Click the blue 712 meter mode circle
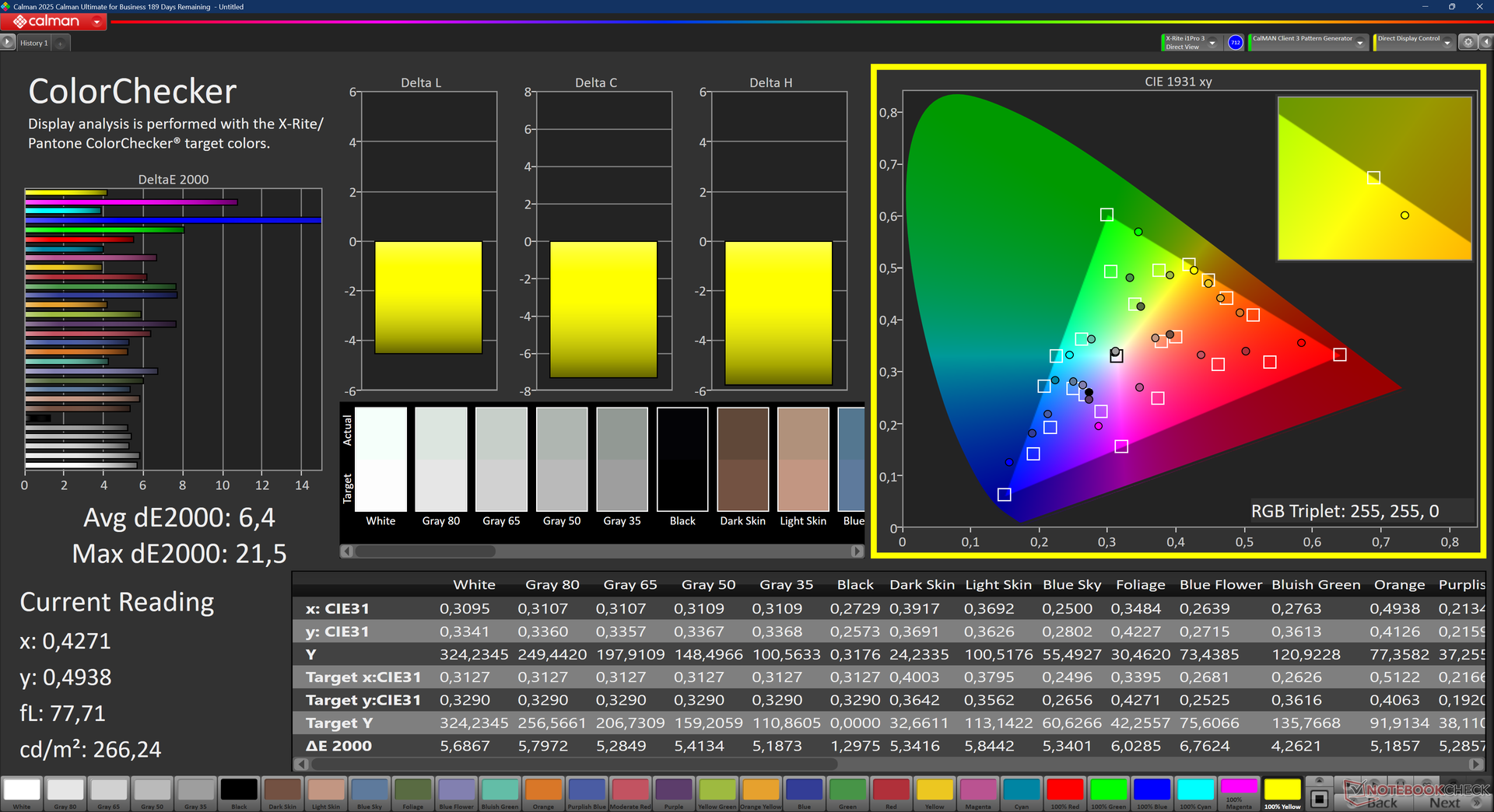This screenshot has height=812, width=1494. 1235,43
